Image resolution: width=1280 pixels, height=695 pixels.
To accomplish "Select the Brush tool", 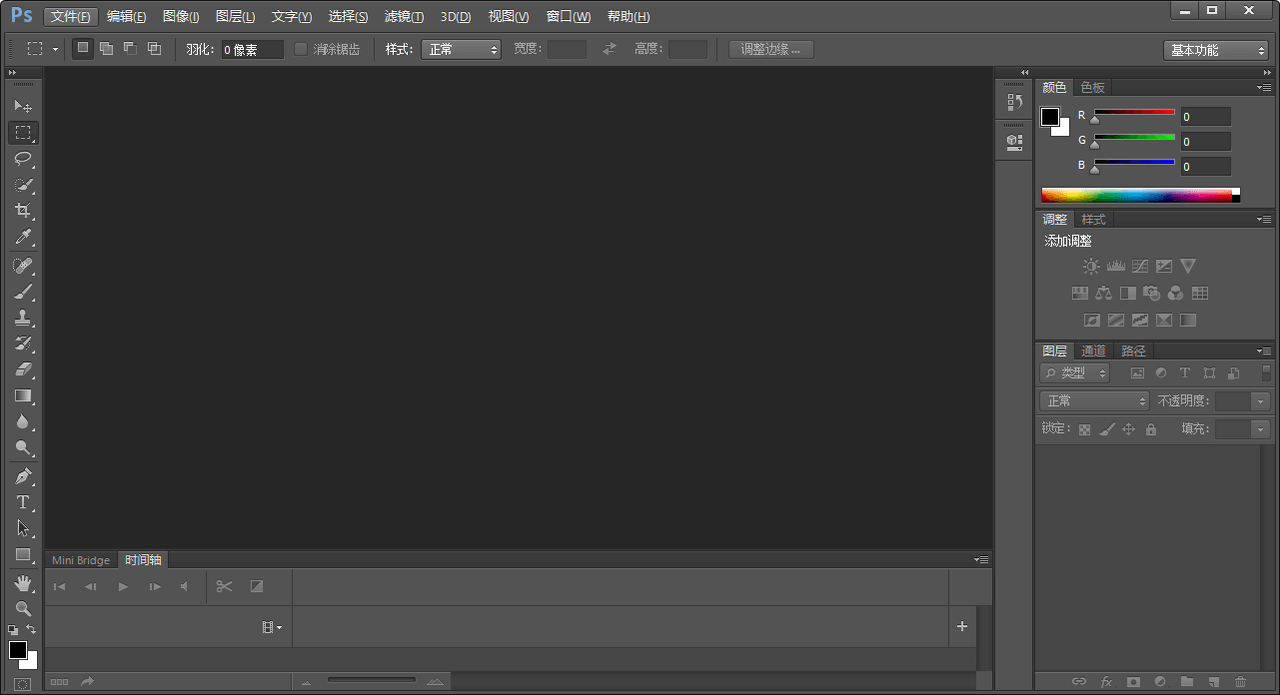I will tap(23, 292).
